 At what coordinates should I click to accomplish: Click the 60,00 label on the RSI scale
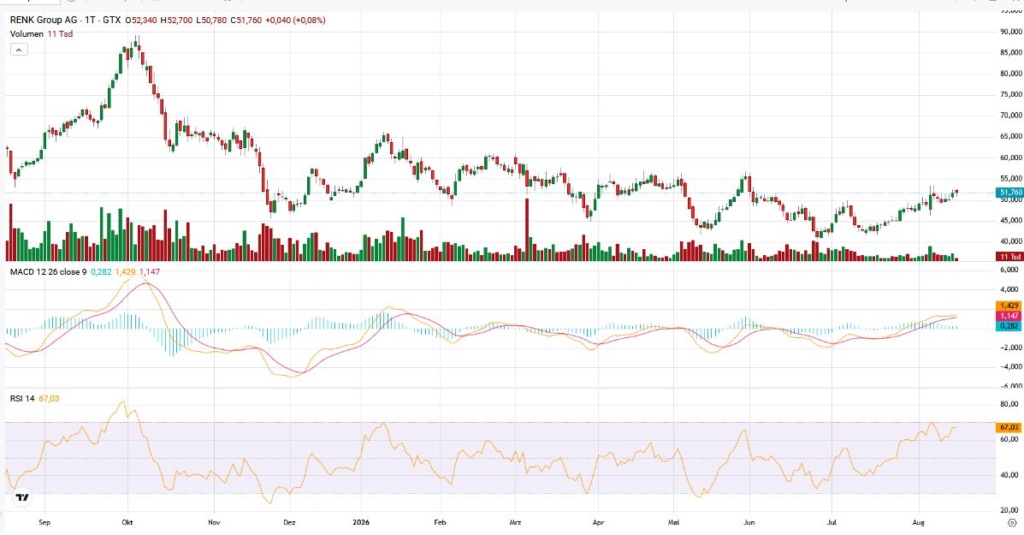(x=1010, y=440)
